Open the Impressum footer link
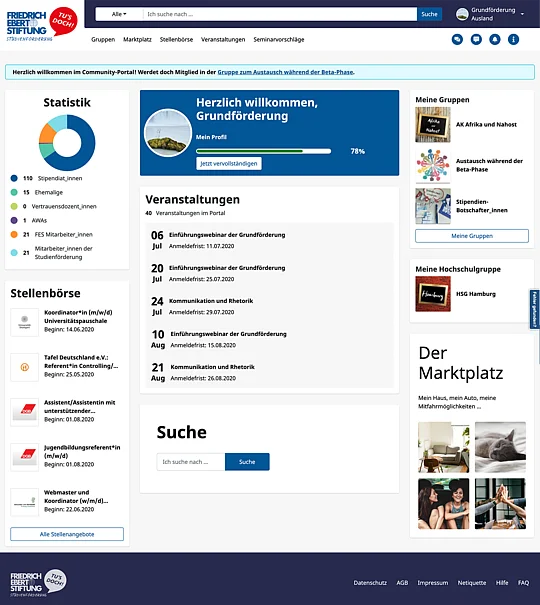The width and height of the screenshot is (540, 605). tap(433, 583)
